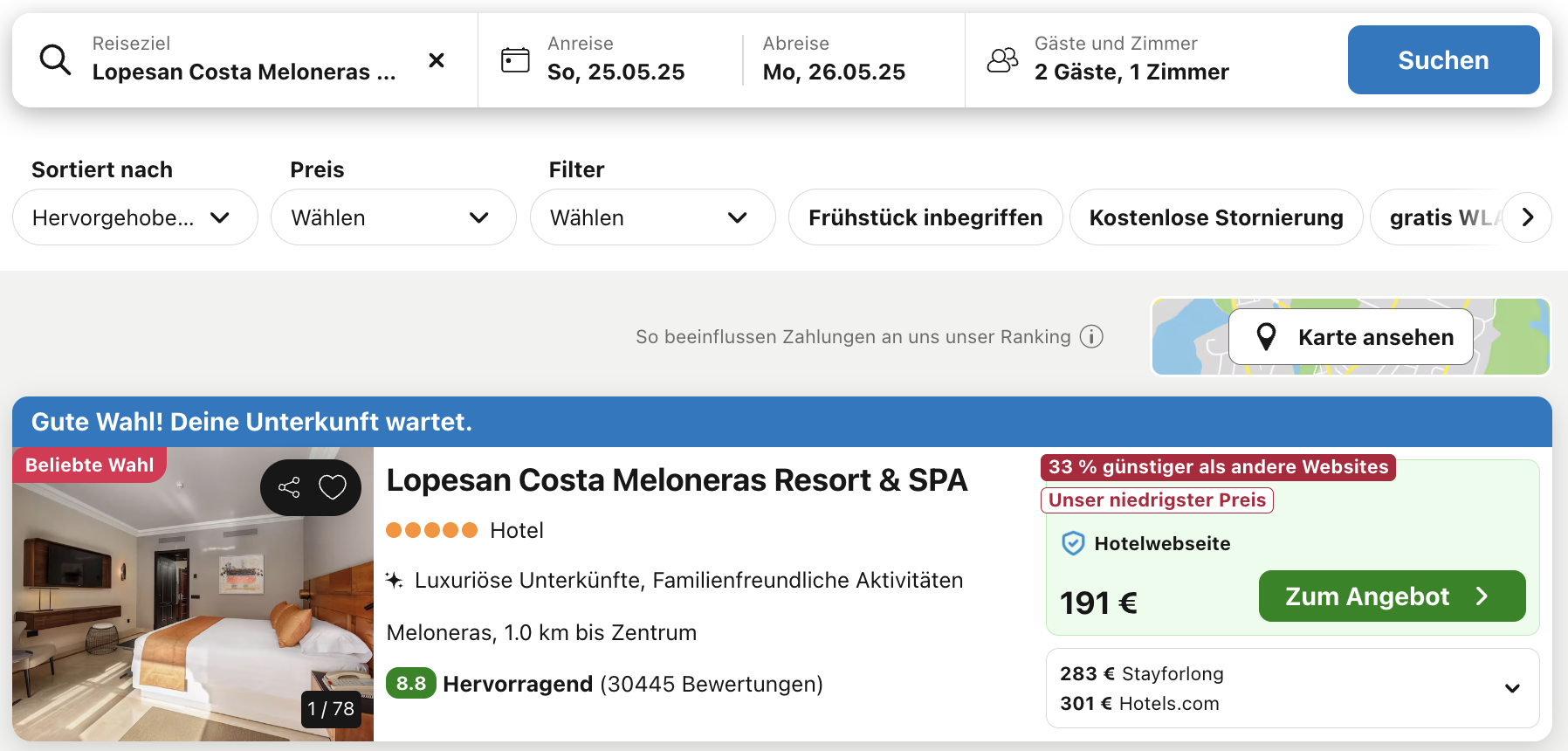Open the Preis dropdown
Viewport: 1568px width, 751px height.
coord(394,217)
